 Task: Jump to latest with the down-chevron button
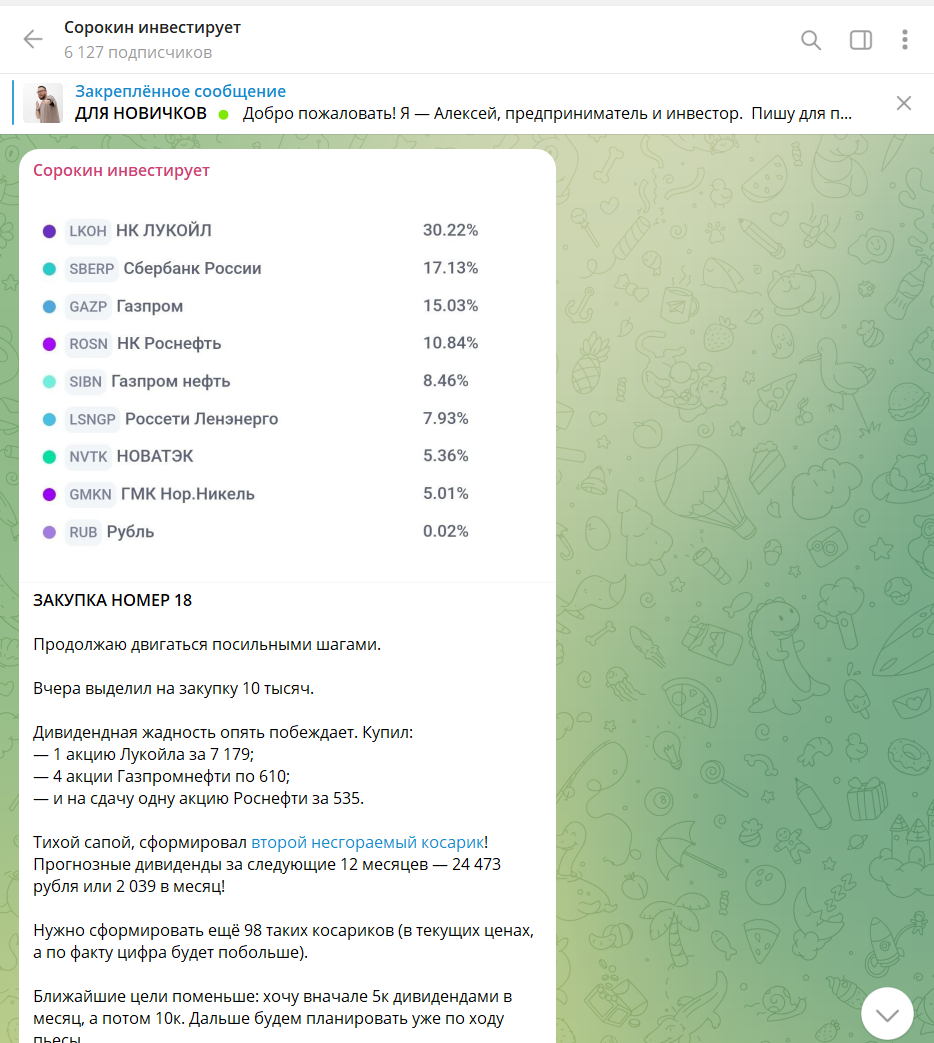(x=887, y=1014)
